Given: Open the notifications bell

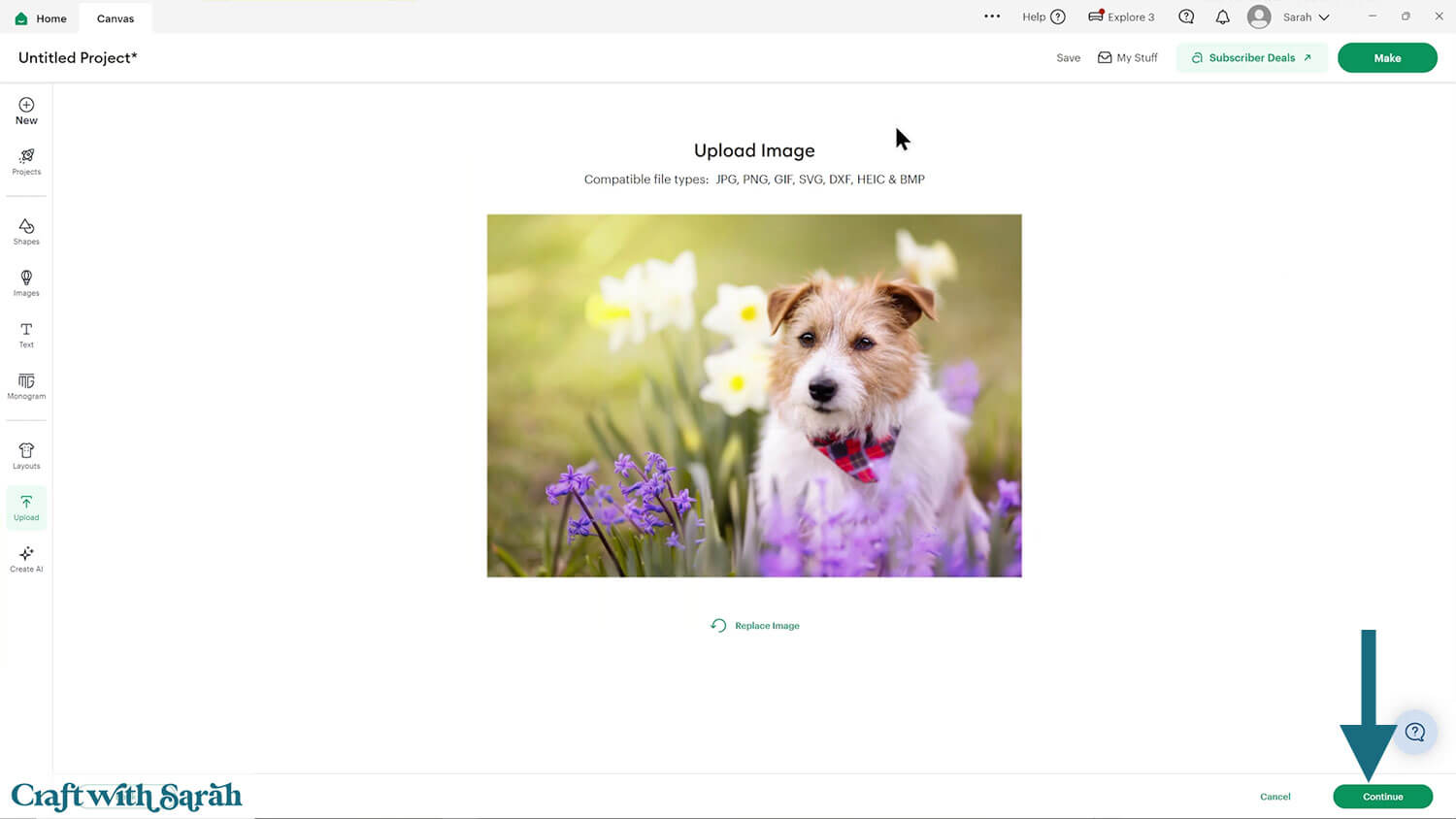Looking at the screenshot, I should coord(1222,16).
